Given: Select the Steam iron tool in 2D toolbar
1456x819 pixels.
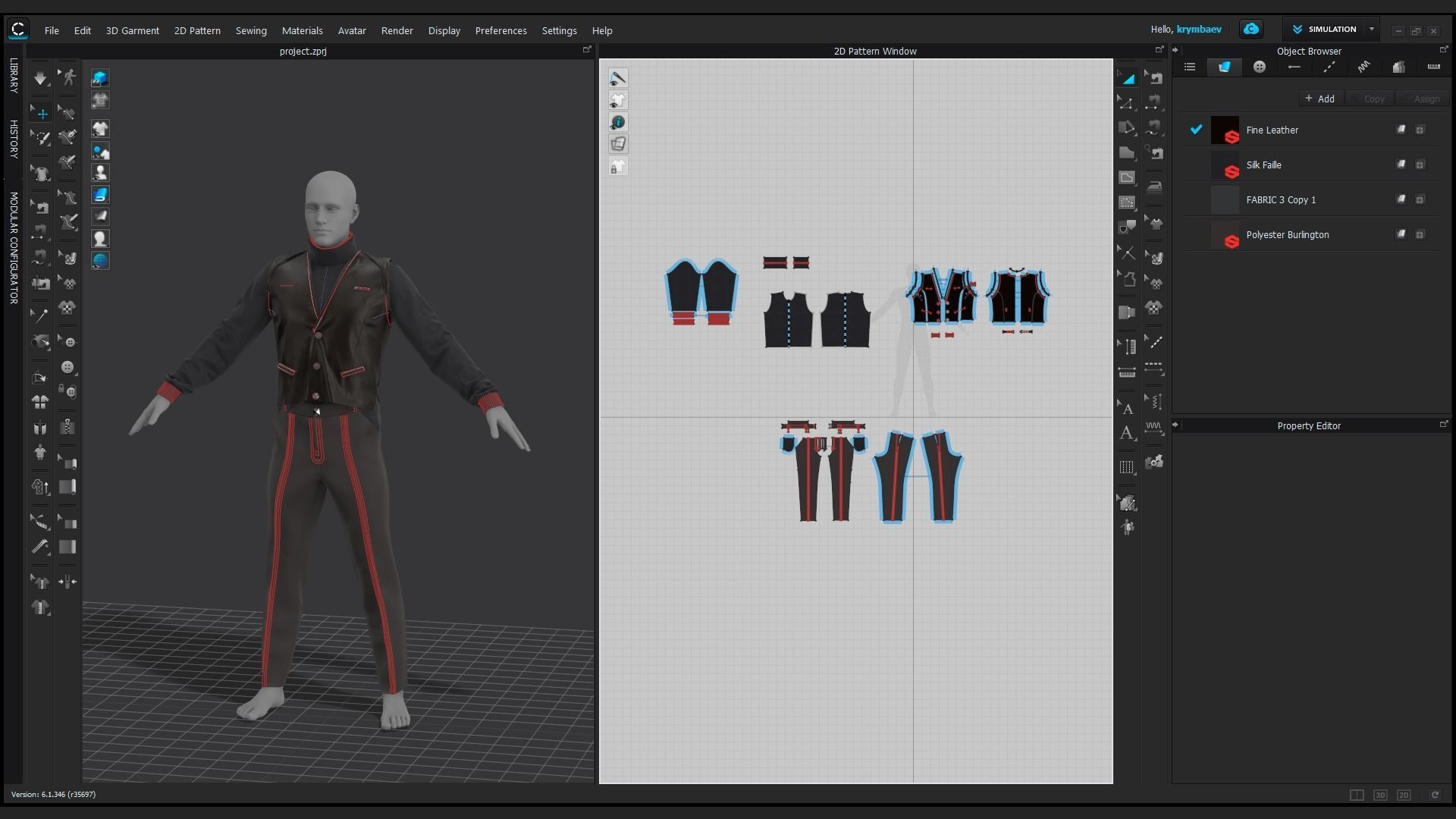Looking at the screenshot, I should (1154, 186).
